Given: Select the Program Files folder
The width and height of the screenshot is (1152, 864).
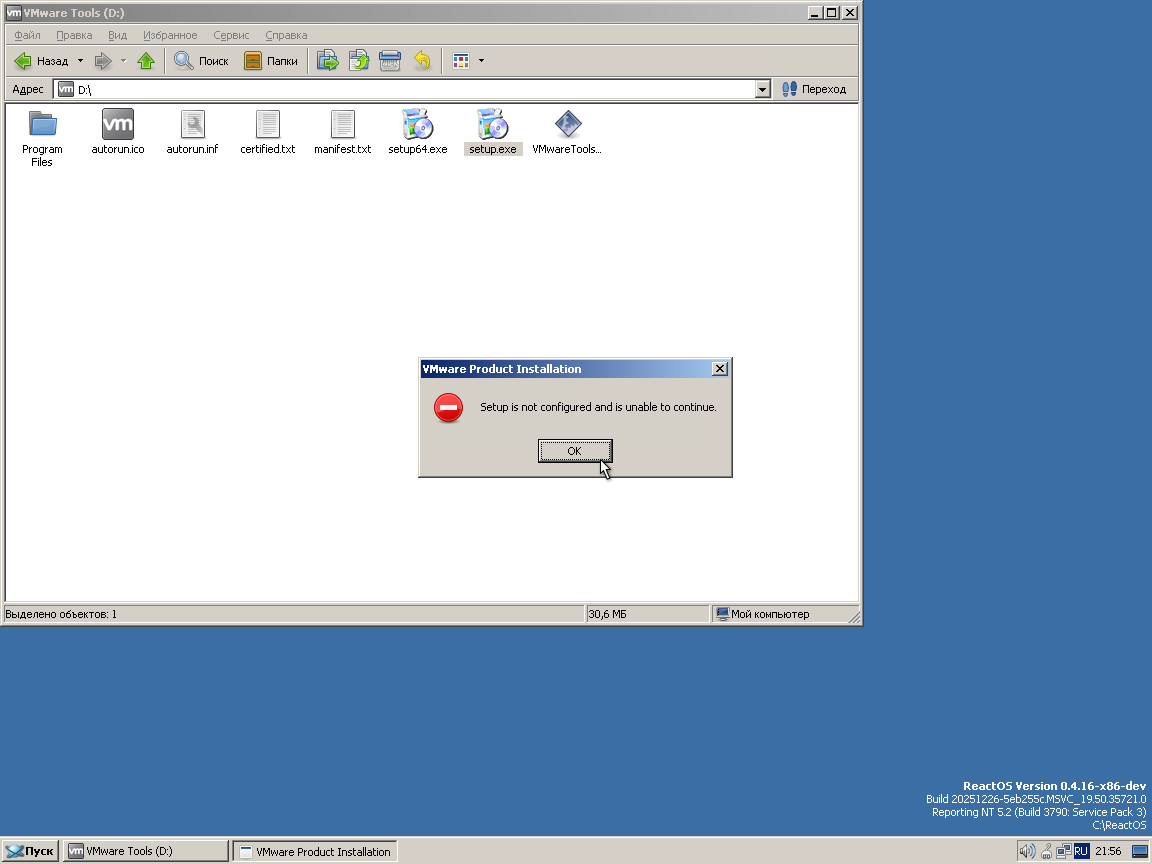Looking at the screenshot, I should 42,126.
